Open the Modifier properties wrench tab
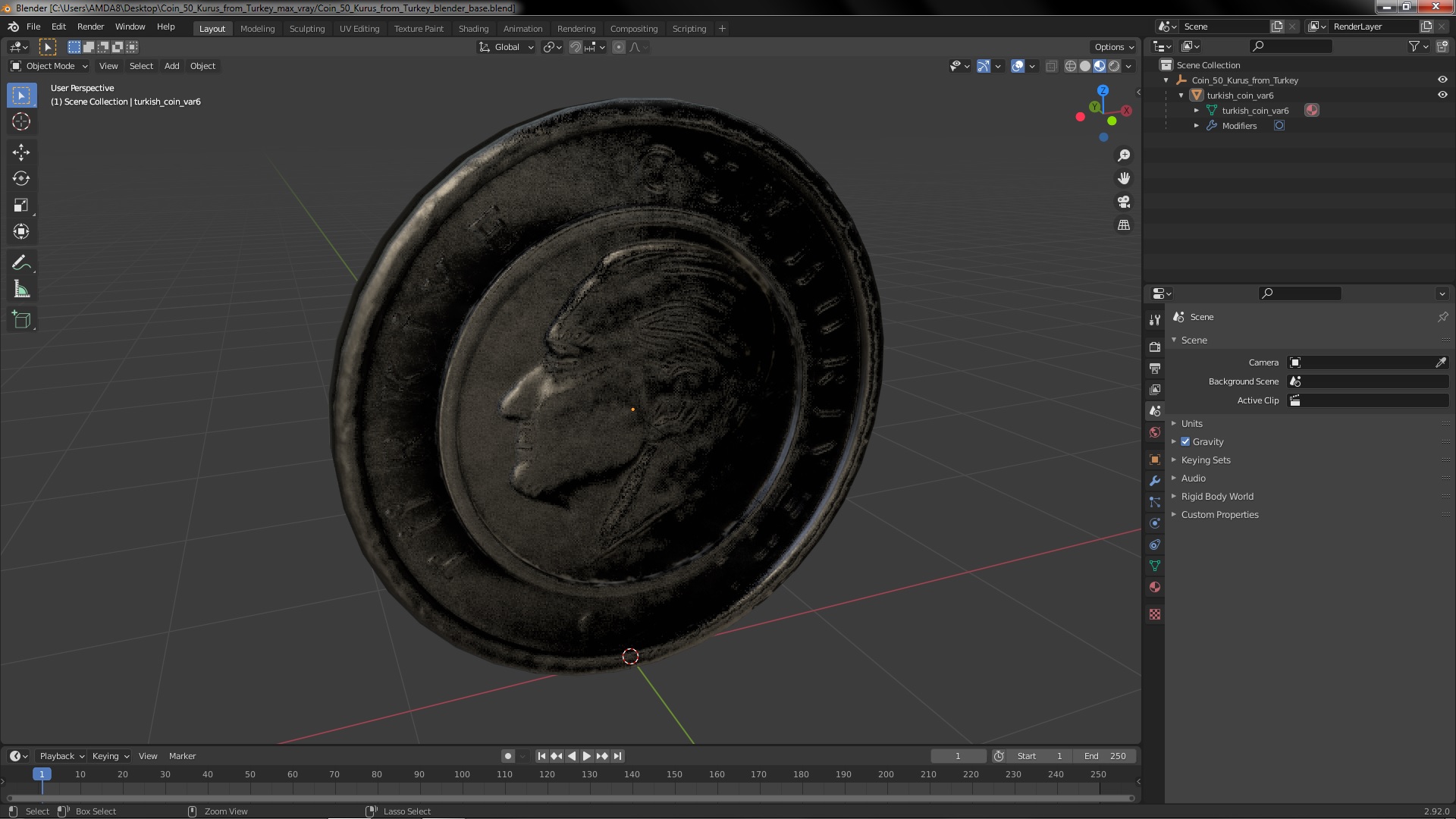Image resolution: width=1456 pixels, height=819 pixels. [1155, 481]
